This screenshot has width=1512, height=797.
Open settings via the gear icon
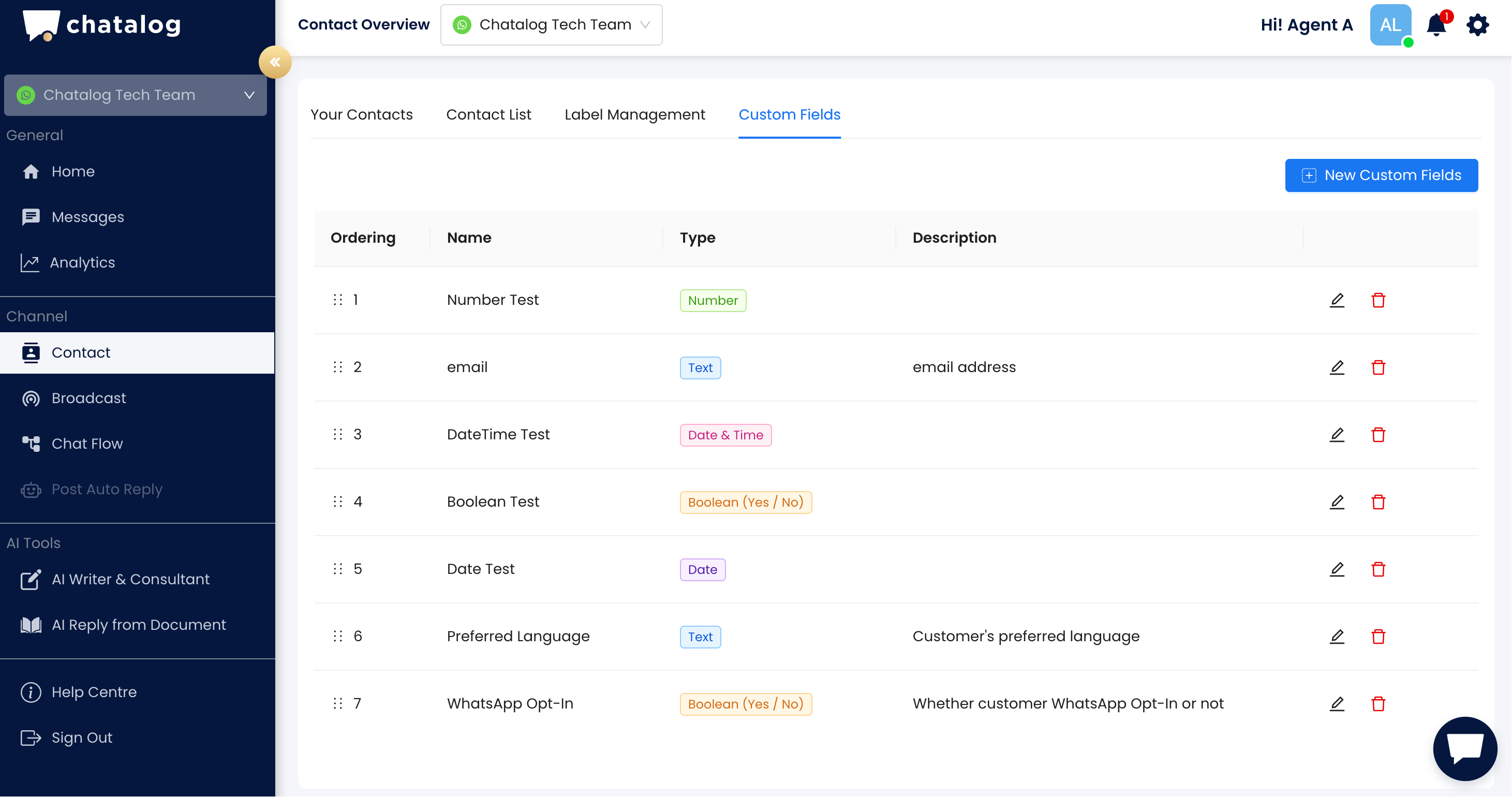coord(1477,25)
